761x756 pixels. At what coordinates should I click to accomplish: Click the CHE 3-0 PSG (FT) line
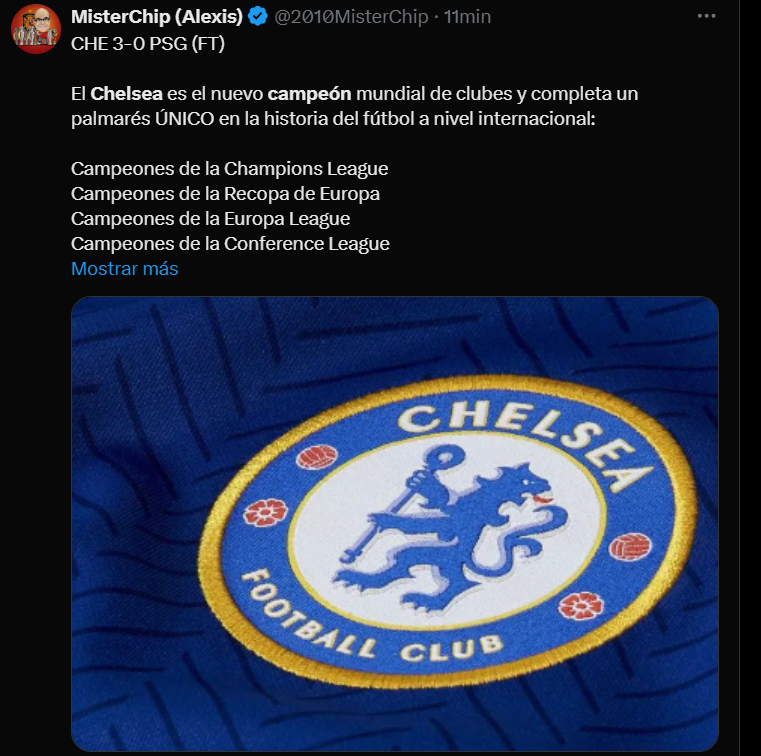[x=149, y=43]
